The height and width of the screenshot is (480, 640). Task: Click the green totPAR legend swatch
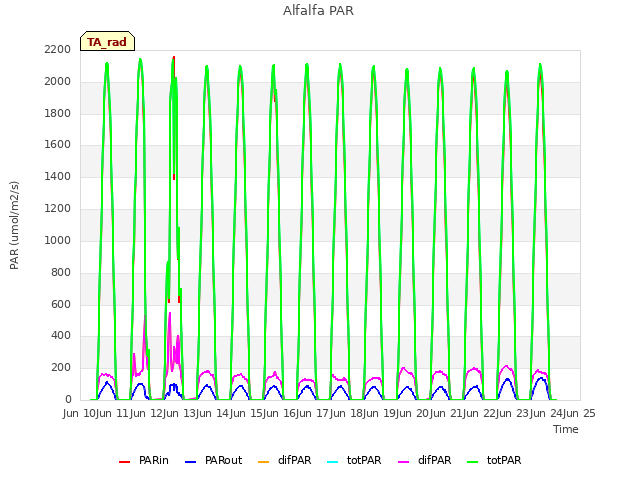tap(473, 462)
